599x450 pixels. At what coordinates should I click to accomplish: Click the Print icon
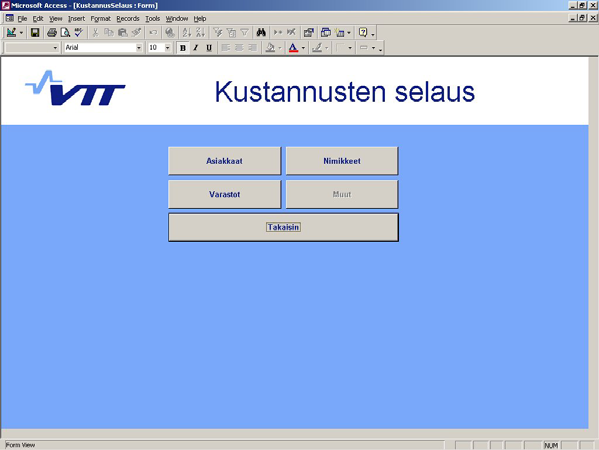52,33
